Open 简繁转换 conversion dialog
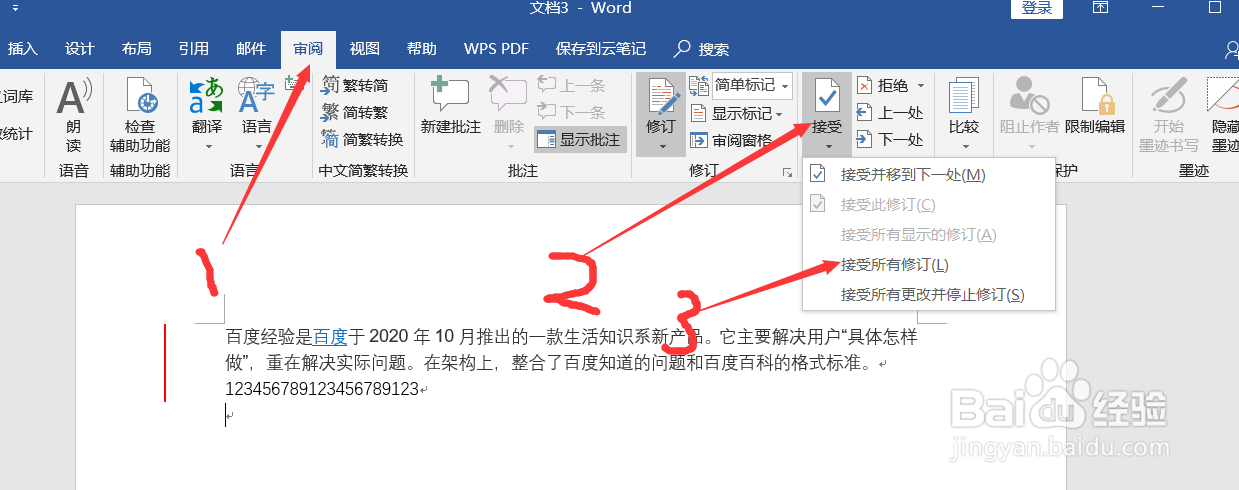Screen dimensions: 1239x490 click(x=362, y=139)
